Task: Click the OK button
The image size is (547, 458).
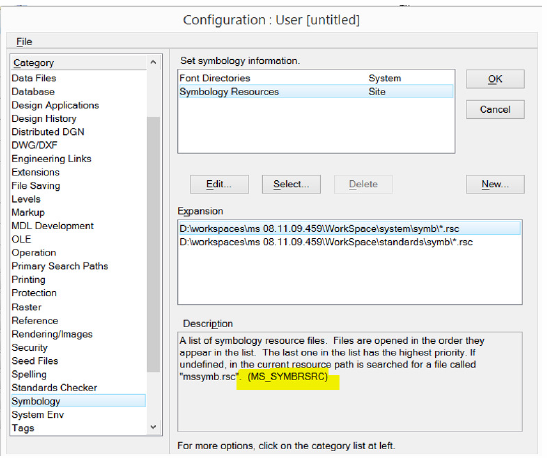Action: point(495,79)
